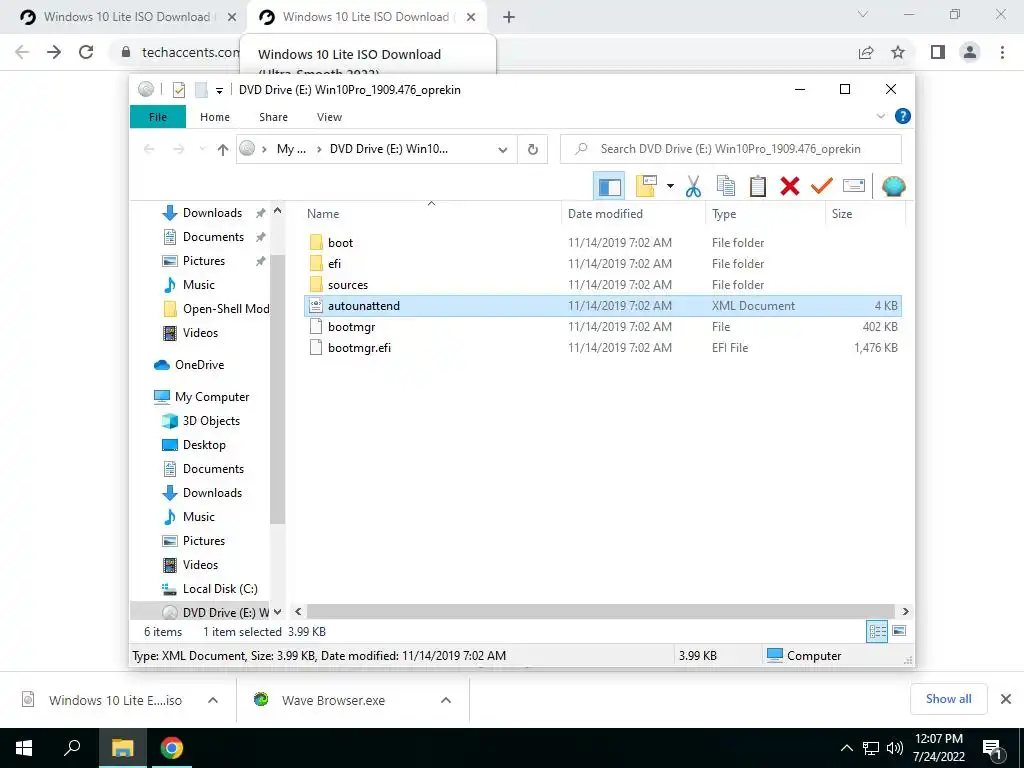Screen dimensions: 1024x768
Task: Refresh the DVD Drive folder view
Action: coord(533,150)
